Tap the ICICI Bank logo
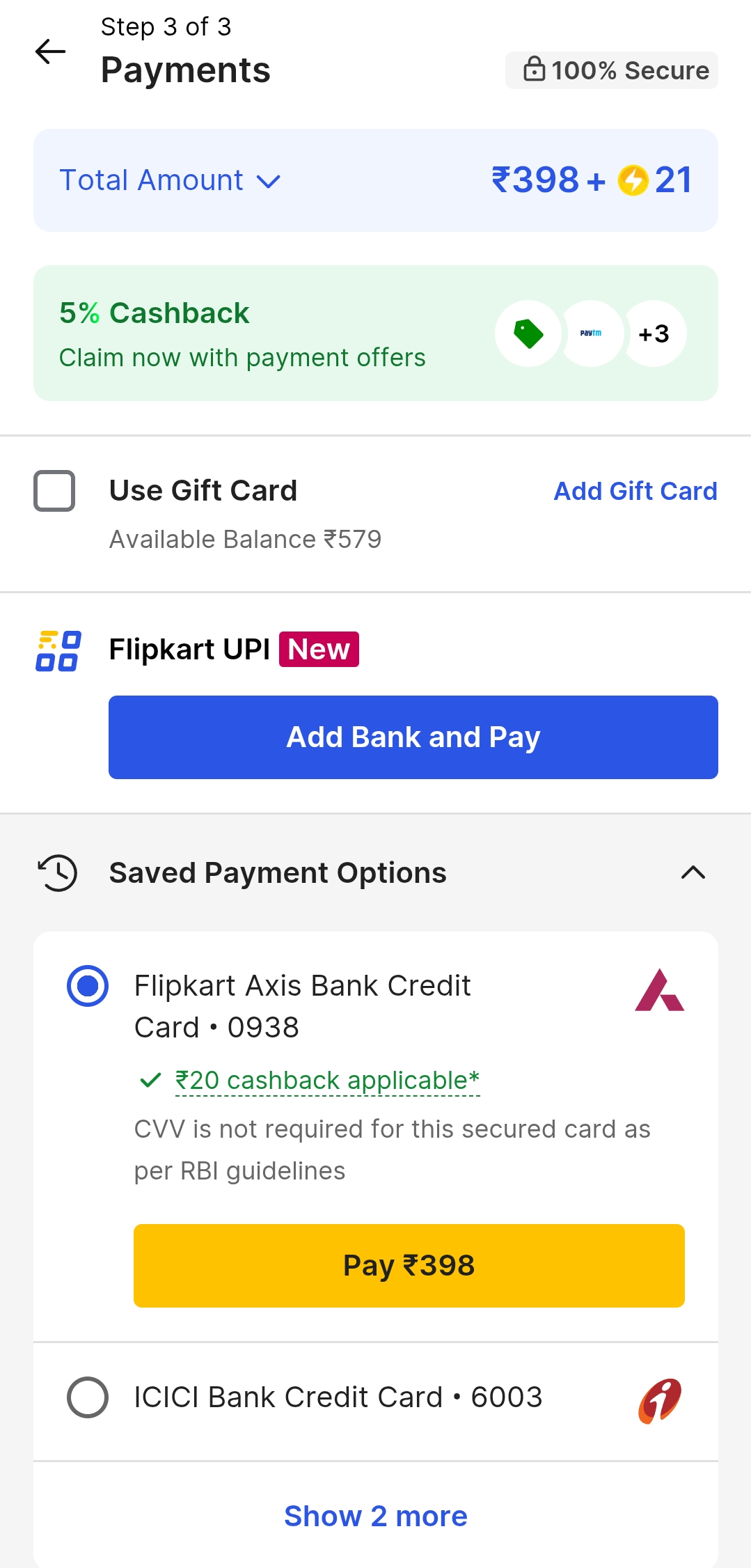 [x=659, y=1400]
